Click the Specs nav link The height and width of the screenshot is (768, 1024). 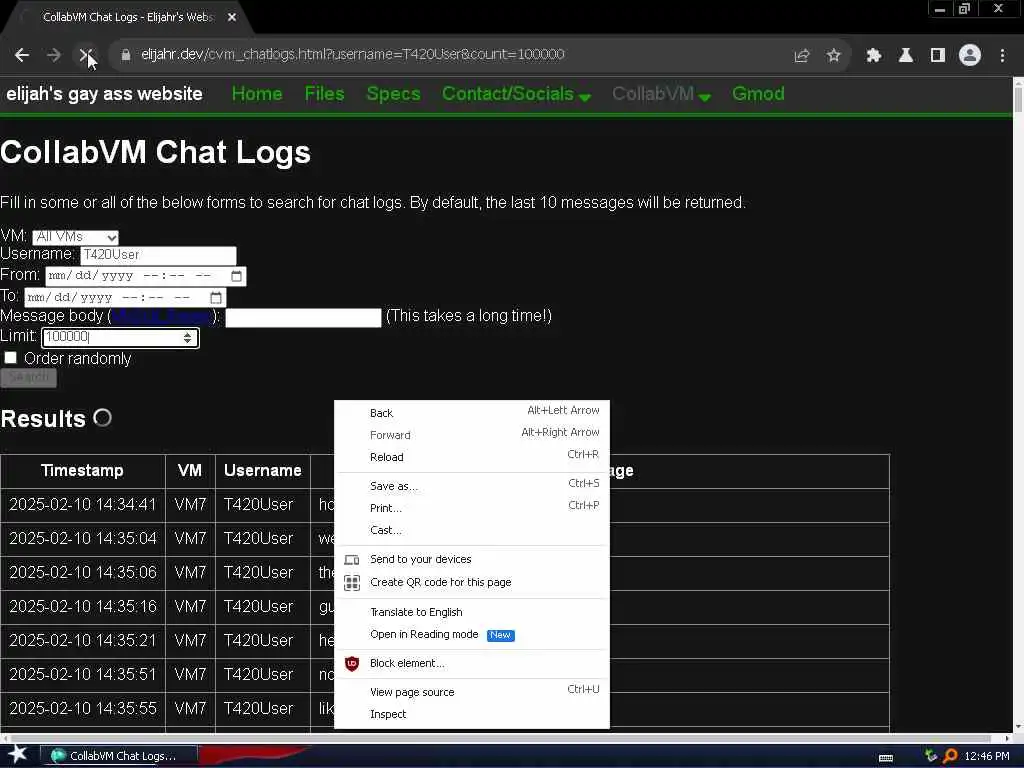point(393,94)
